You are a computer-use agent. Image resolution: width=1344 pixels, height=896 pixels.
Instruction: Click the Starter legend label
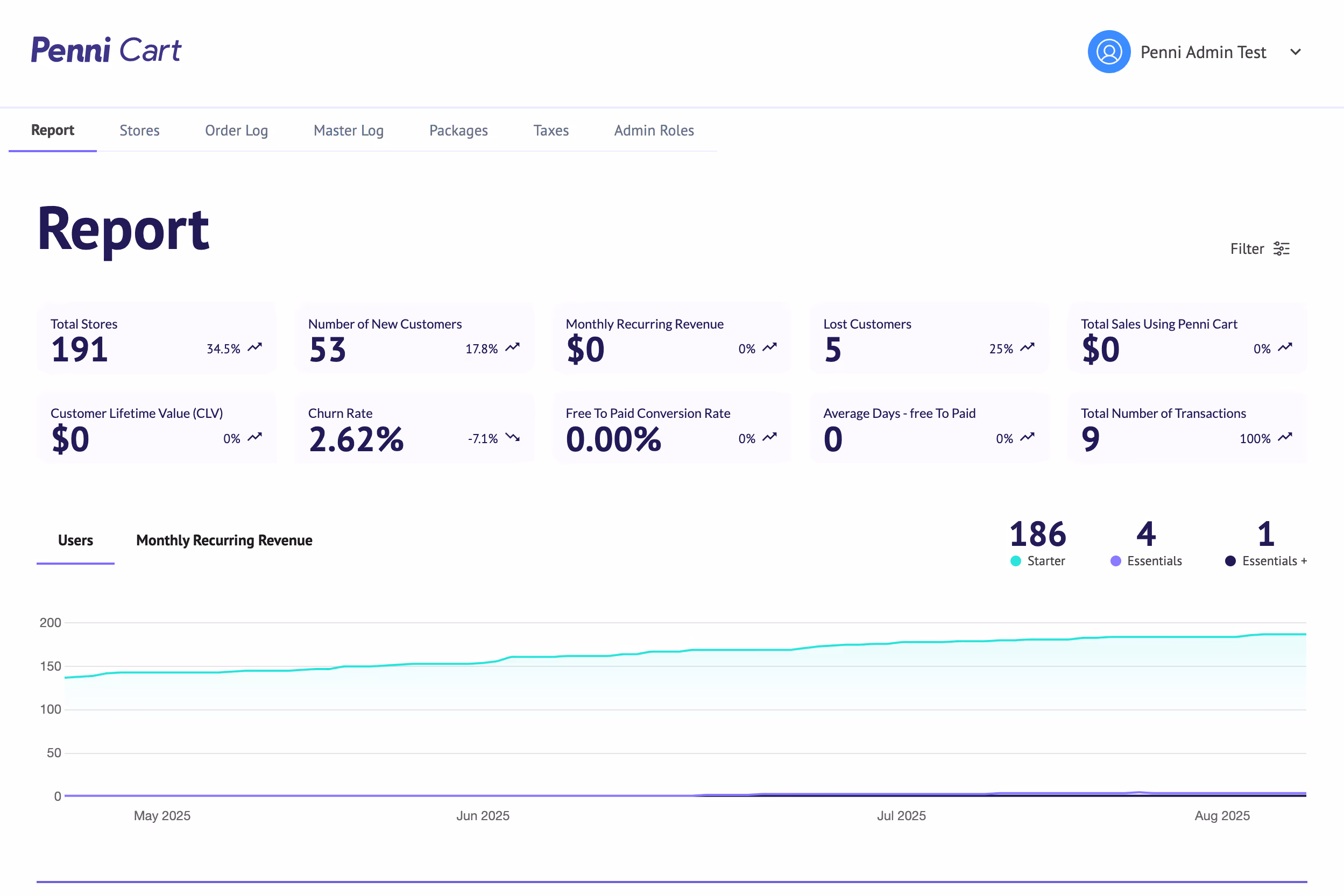[1046, 561]
